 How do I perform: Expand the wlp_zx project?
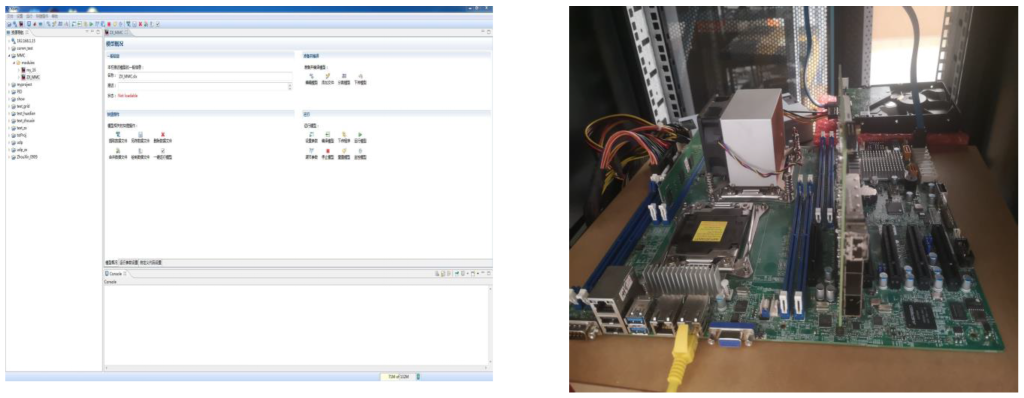click(x=9, y=150)
